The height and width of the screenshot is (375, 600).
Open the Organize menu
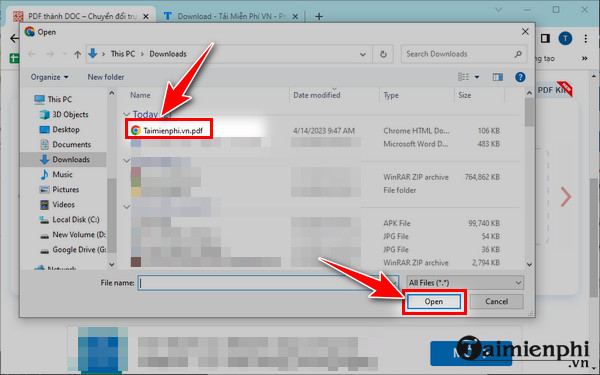tap(49, 77)
